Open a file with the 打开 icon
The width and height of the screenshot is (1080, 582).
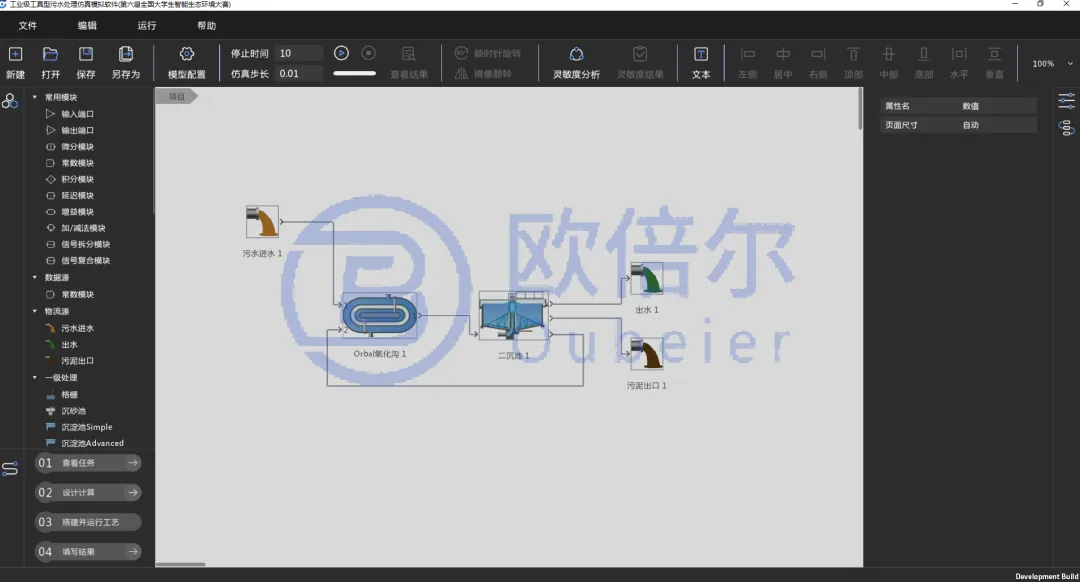[x=50, y=54]
